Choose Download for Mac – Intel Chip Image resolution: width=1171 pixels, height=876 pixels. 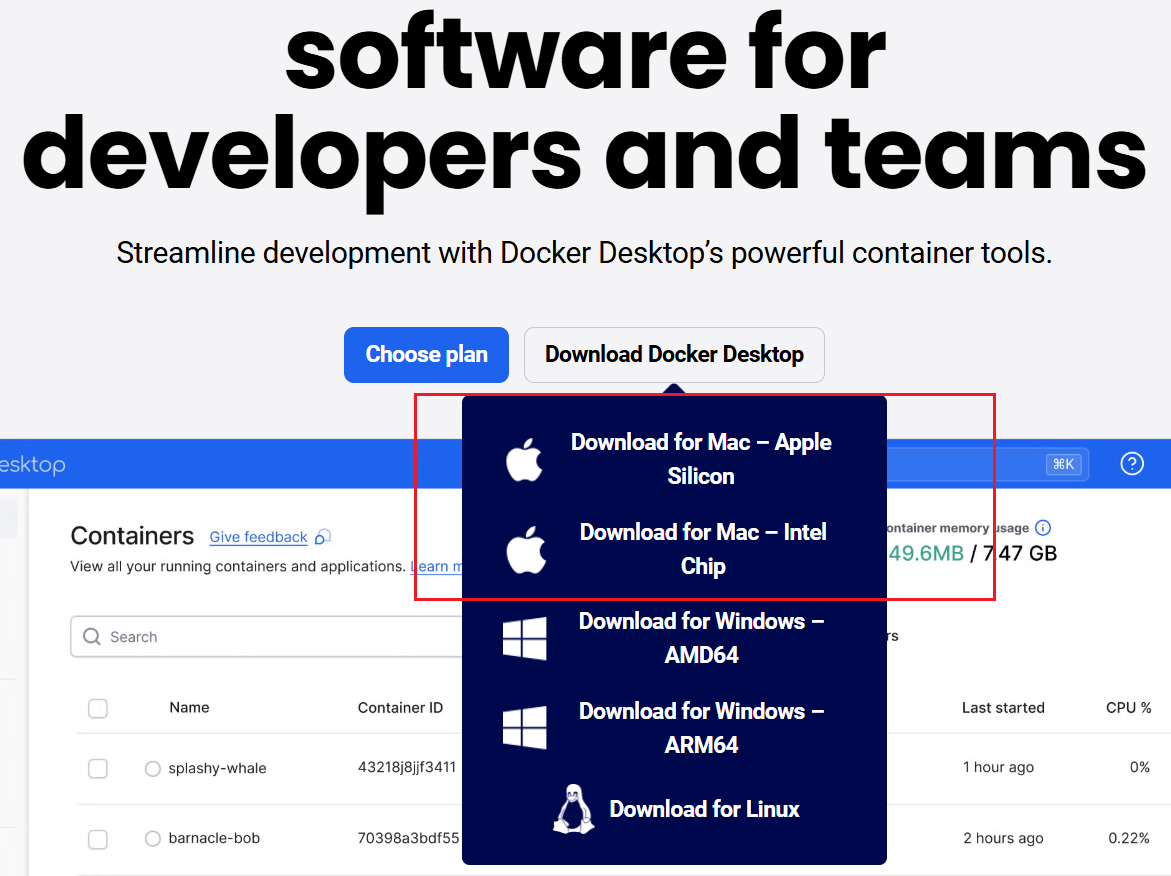tap(702, 549)
